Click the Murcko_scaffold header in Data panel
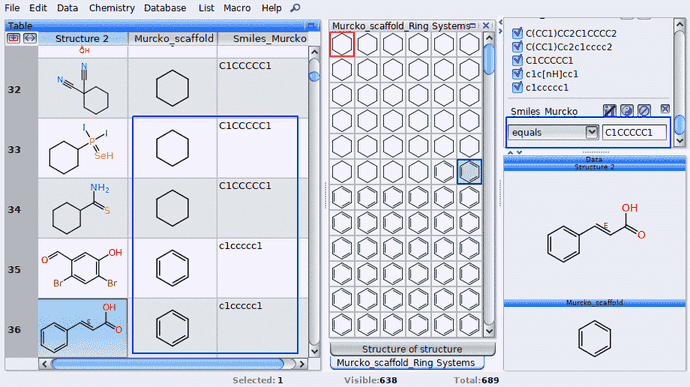 (x=595, y=302)
